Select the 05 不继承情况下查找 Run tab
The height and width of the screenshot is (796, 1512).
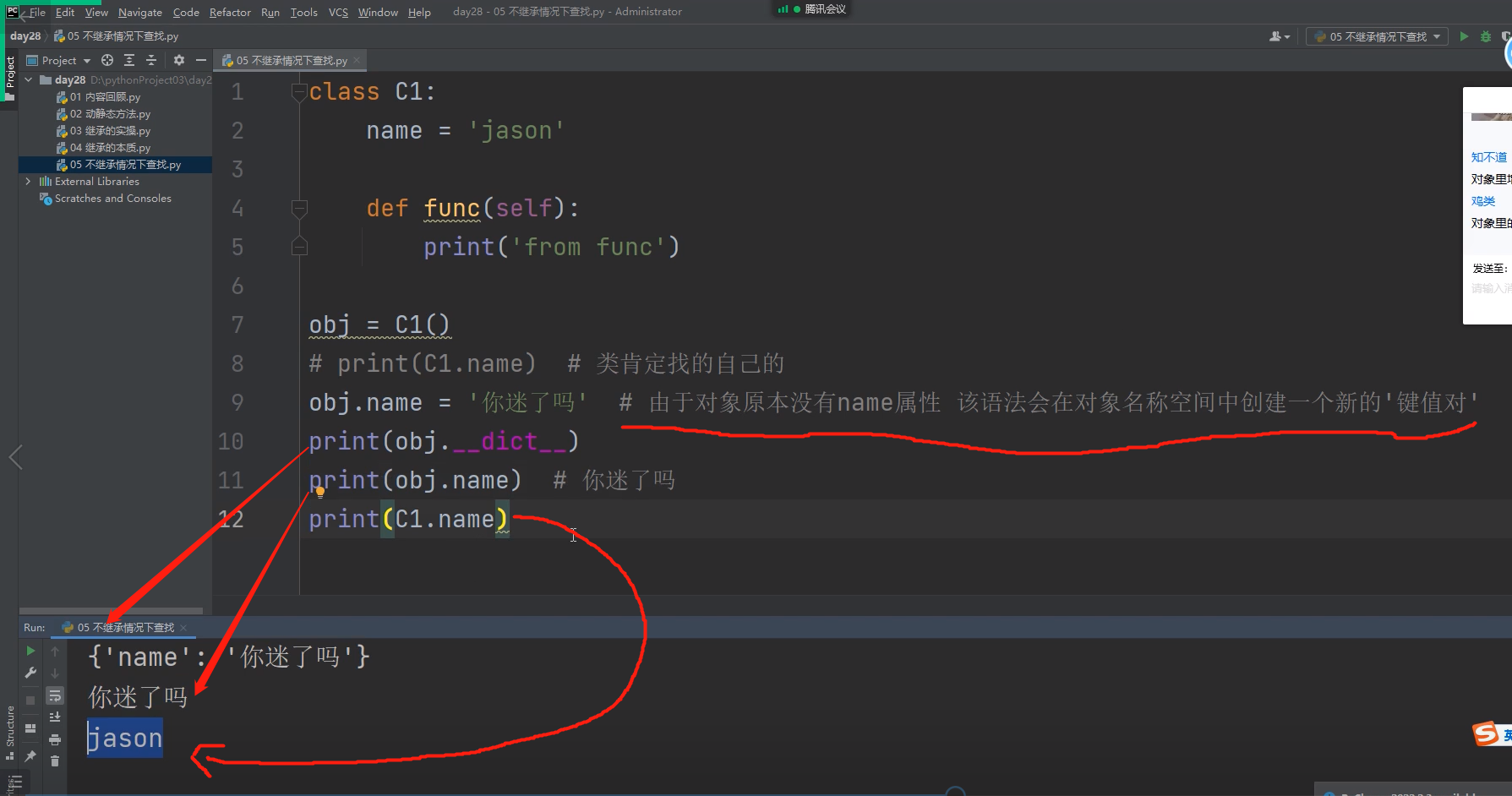(125, 627)
